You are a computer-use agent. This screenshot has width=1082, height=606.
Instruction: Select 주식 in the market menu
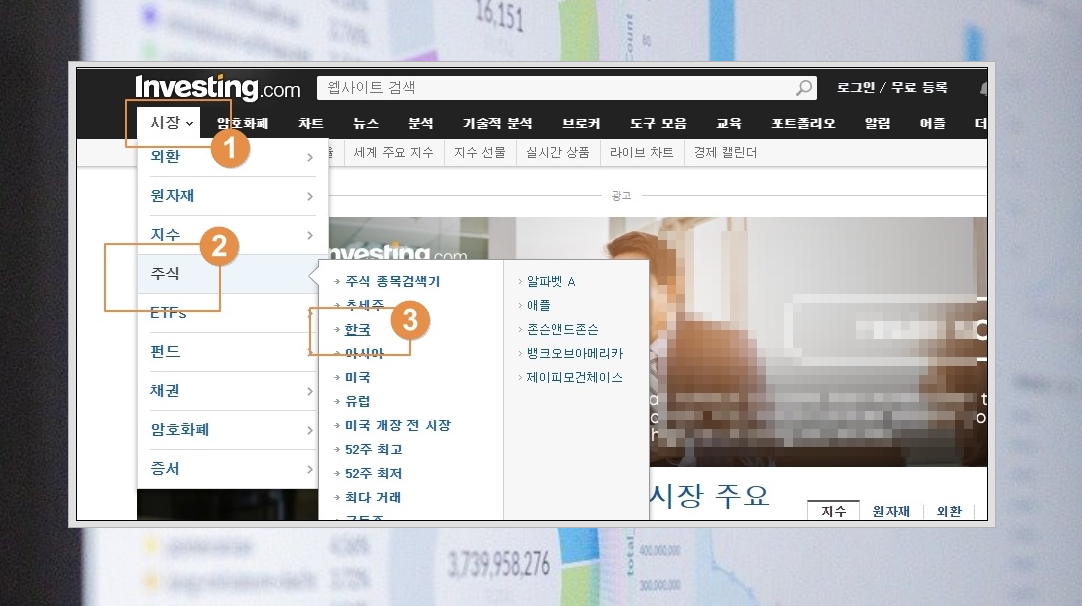(x=228, y=274)
